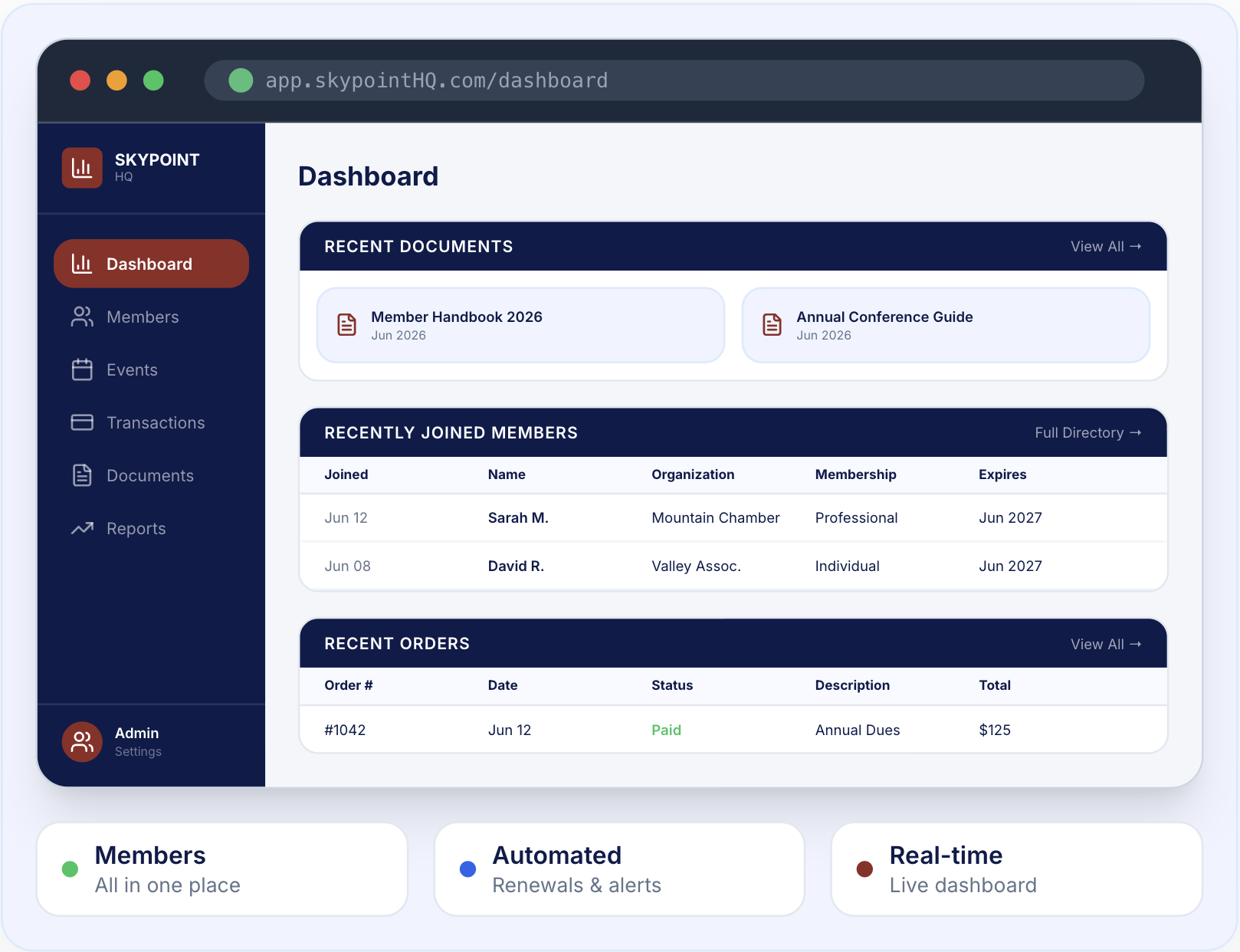This screenshot has width=1240, height=952.
Task: Click the Membership column header
Action: tap(856, 474)
